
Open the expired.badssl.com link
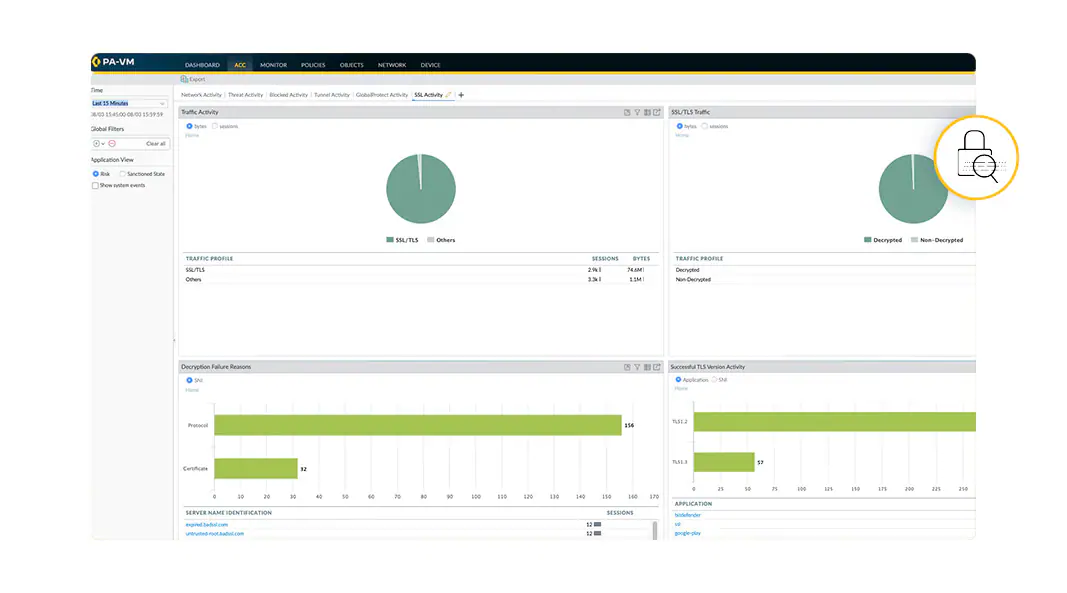click(x=210, y=523)
